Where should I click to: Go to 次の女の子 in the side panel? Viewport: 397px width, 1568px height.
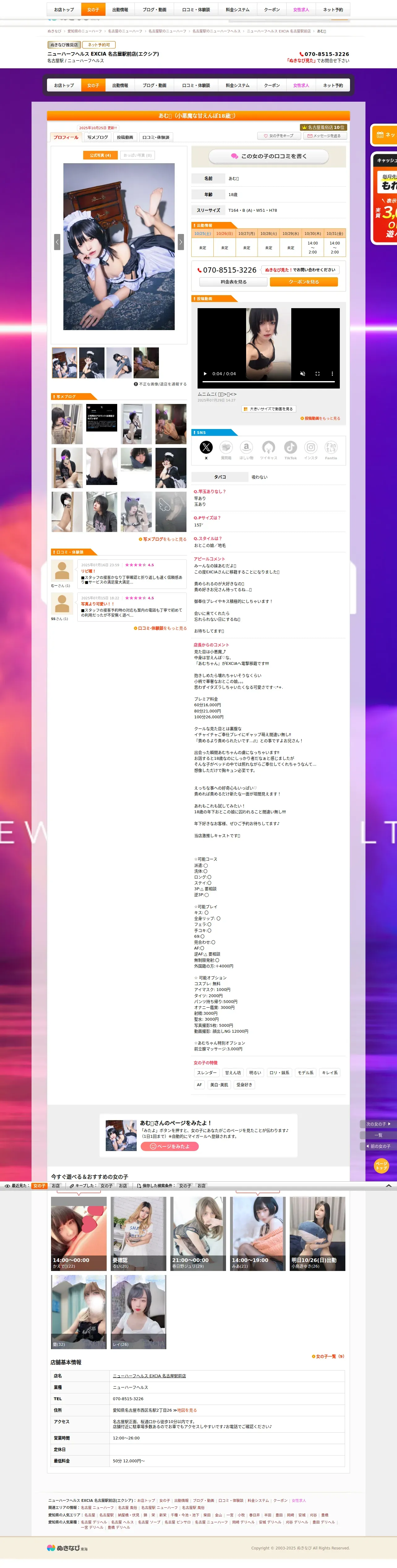pos(378,1124)
